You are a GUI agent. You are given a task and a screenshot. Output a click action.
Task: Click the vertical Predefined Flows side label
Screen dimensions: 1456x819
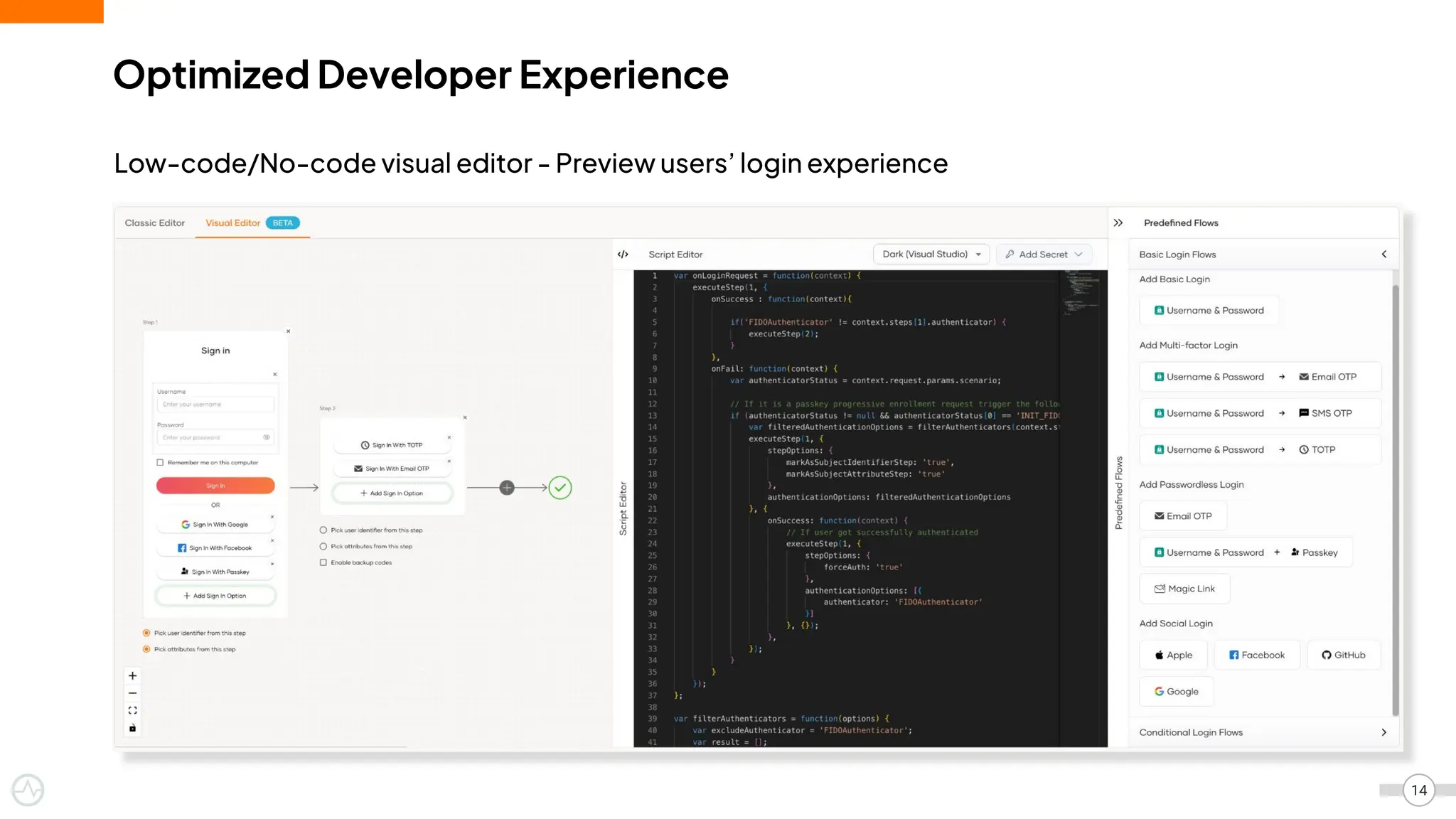point(1118,493)
